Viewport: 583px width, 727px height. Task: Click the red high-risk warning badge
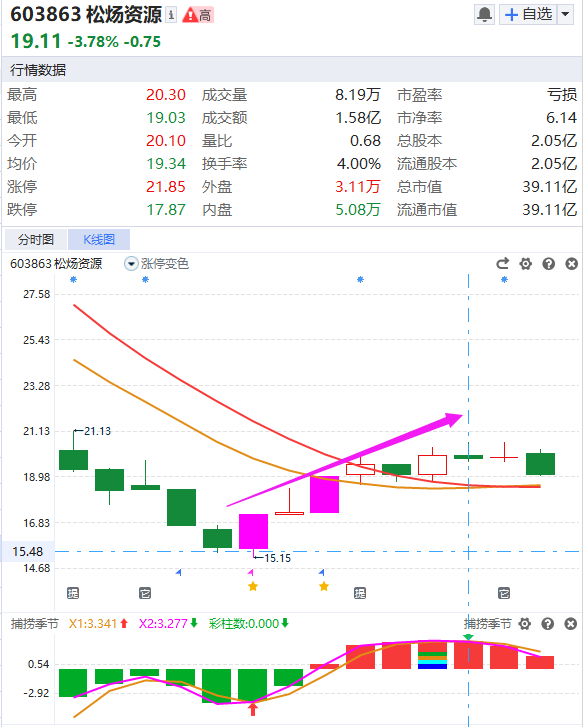tap(198, 15)
